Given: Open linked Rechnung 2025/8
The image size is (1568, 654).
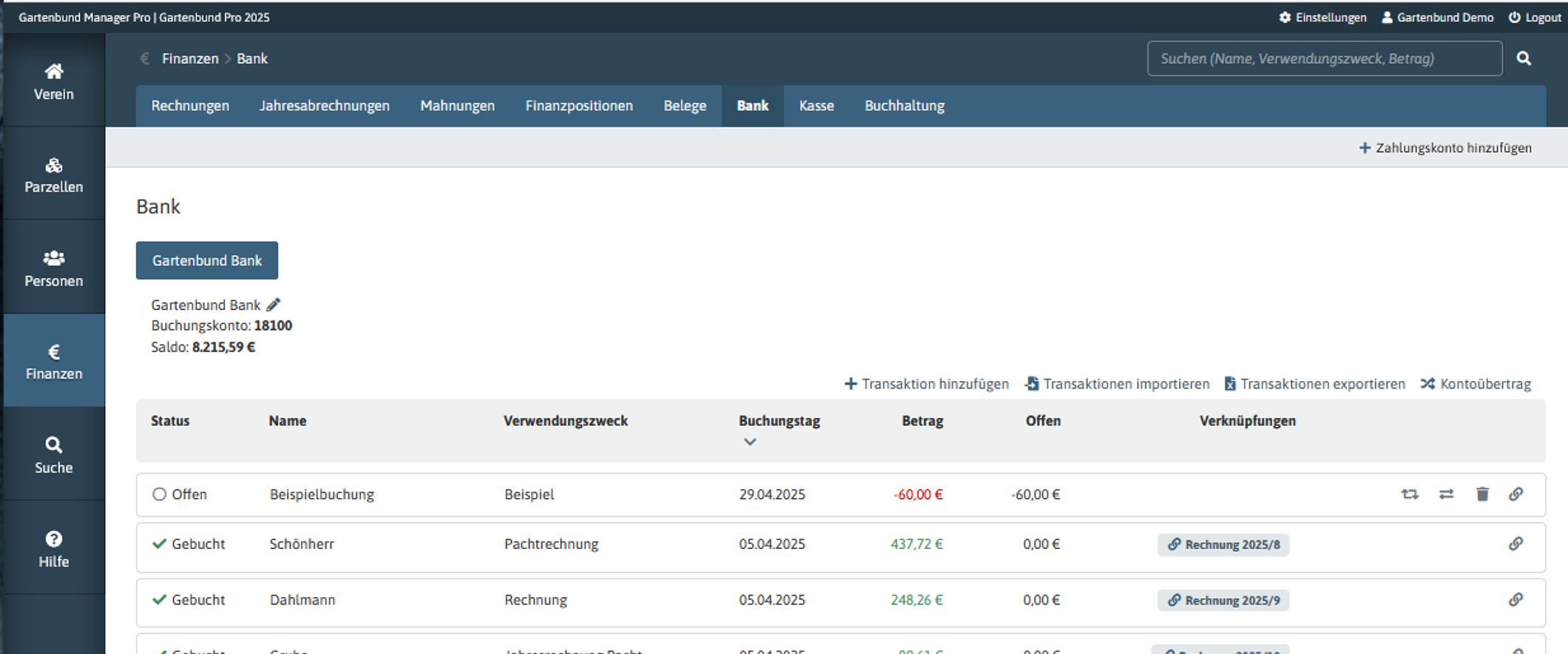Looking at the screenshot, I should pyautogui.click(x=1223, y=545).
